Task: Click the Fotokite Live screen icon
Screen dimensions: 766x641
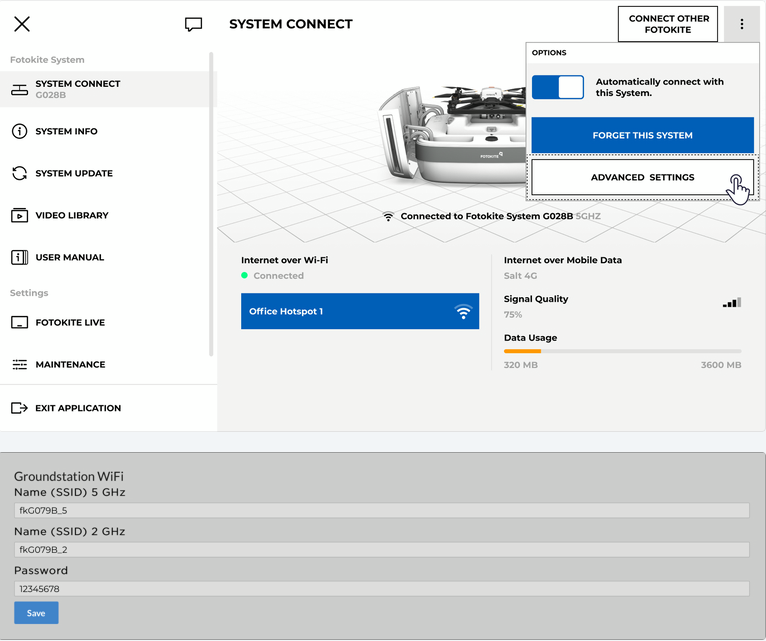Action: [19, 323]
